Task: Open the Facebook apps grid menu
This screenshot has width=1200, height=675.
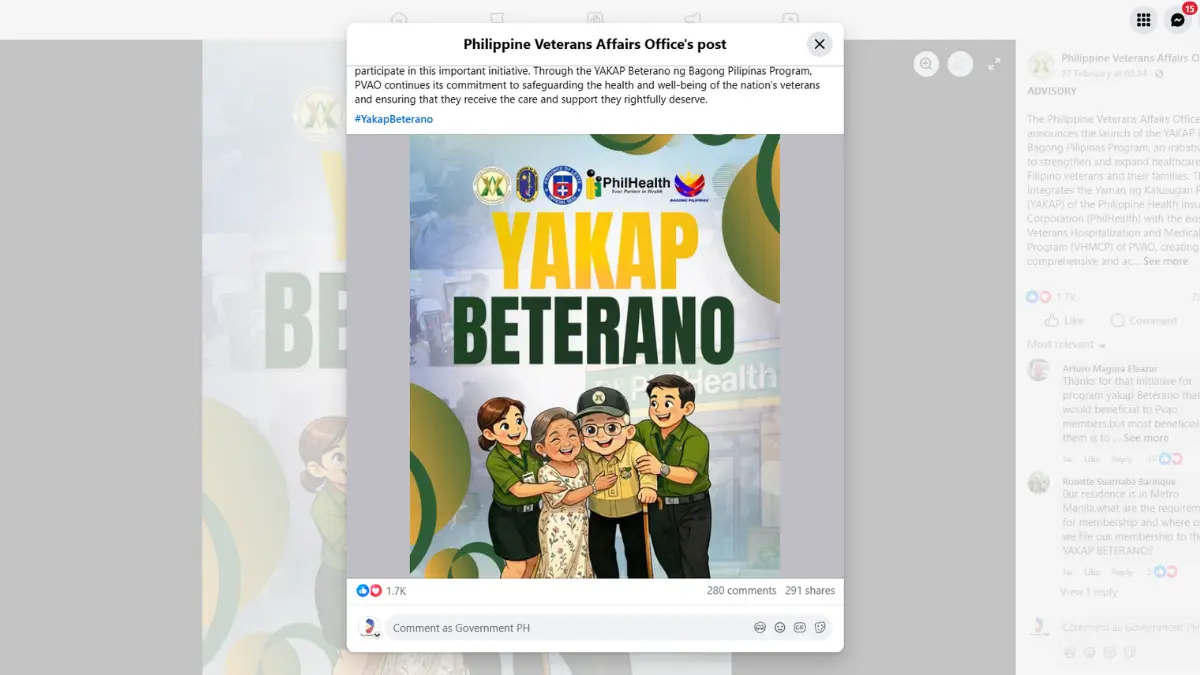Action: (1143, 20)
